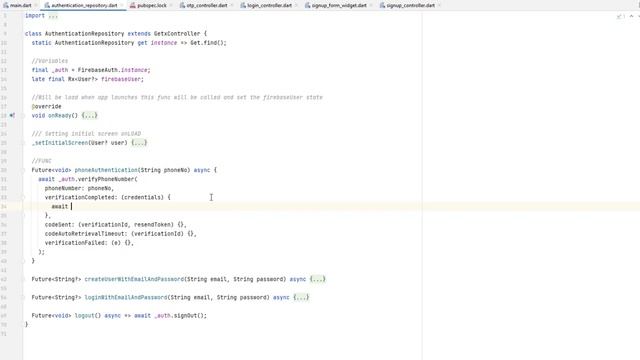Open the inspections widget at editor top-right
The width and height of the screenshot is (640, 360).
[x=620, y=16]
